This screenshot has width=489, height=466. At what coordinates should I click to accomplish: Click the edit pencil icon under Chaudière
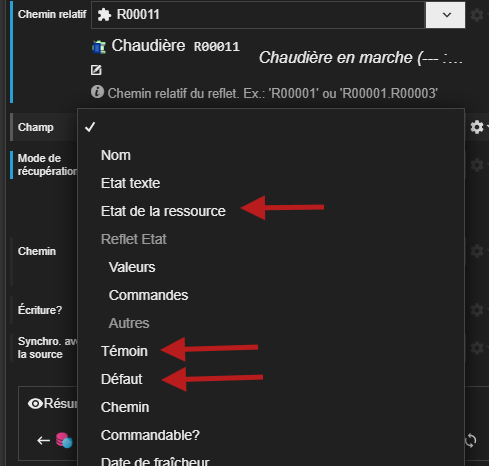point(96,70)
